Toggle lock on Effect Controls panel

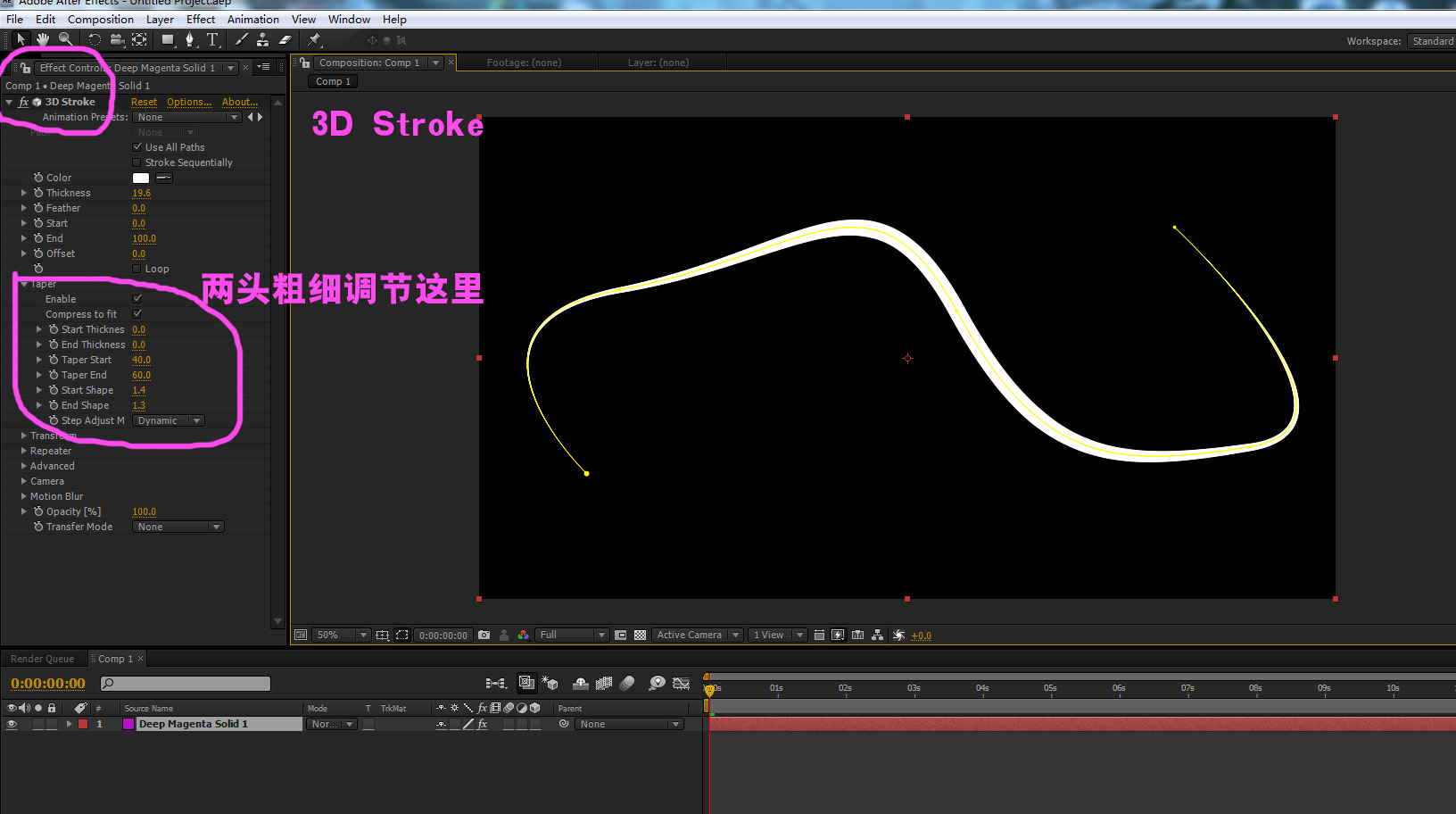tap(25, 68)
